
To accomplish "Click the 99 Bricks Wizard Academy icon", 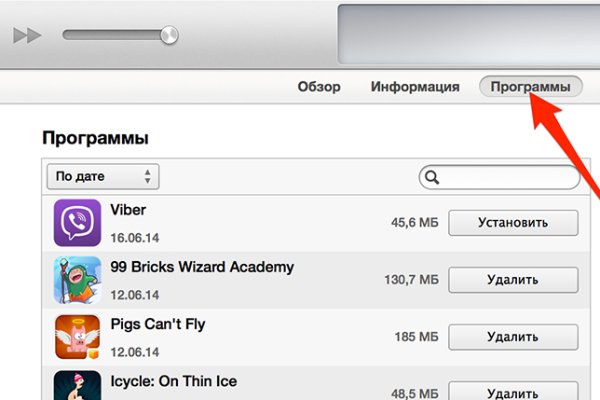I will (77, 280).
